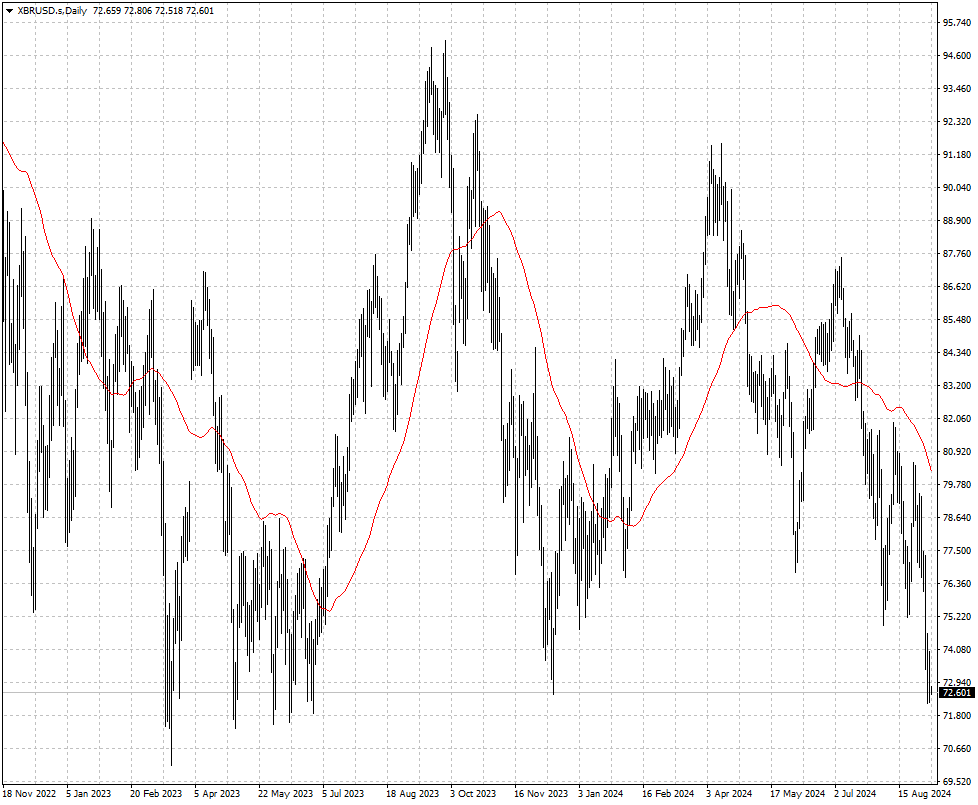
Task: Click the OHLC values in chart header
Action: 153,10
